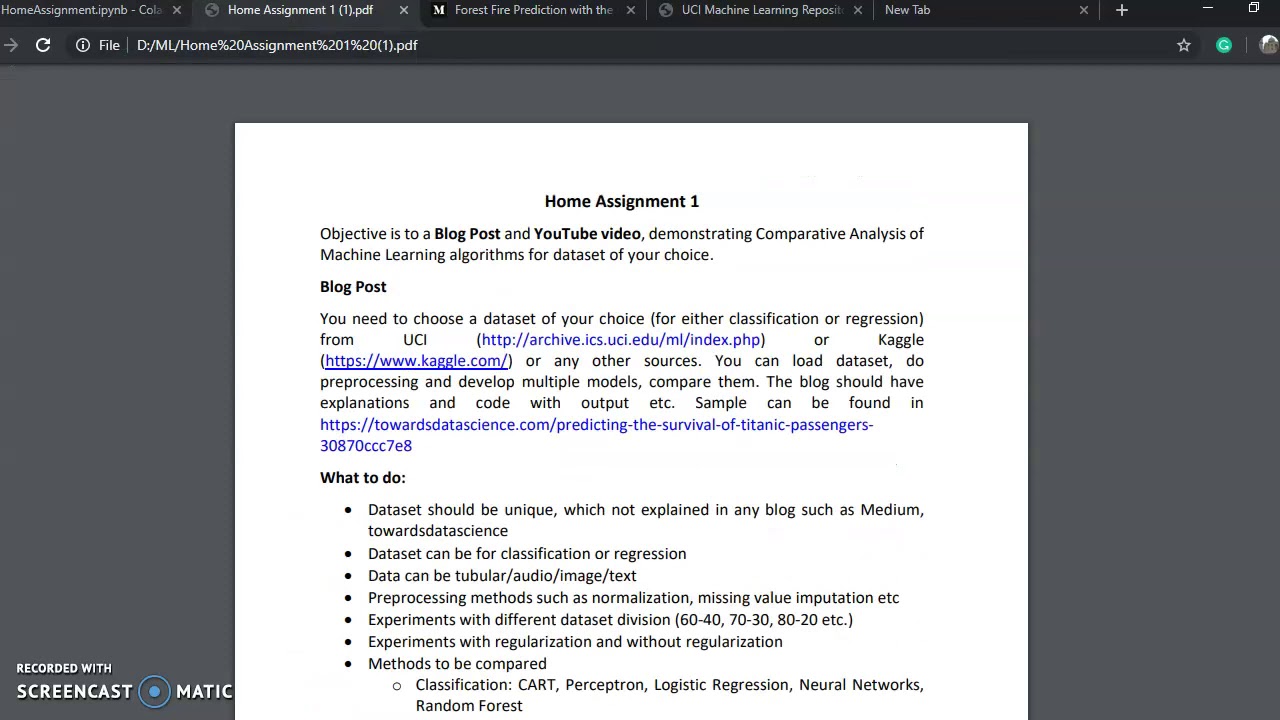Image resolution: width=1280 pixels, height=720 pixels.
Task: Close the New Tab tab
Action: tap(1084, 10)
